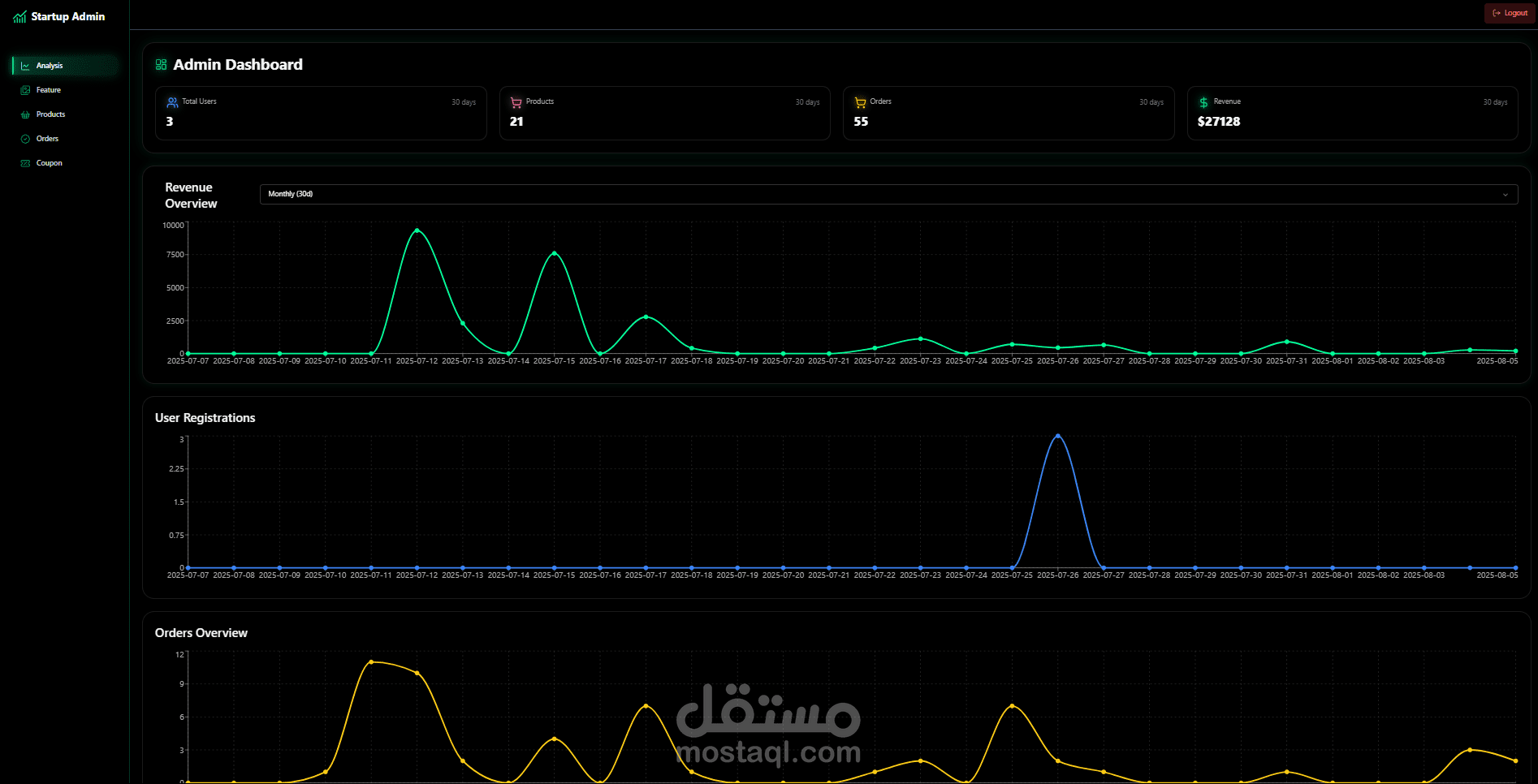The height and width of the screenshot is (784, 1538).
Task: Click the pink cart icon on Products card
Action: [x=516, y=102]
